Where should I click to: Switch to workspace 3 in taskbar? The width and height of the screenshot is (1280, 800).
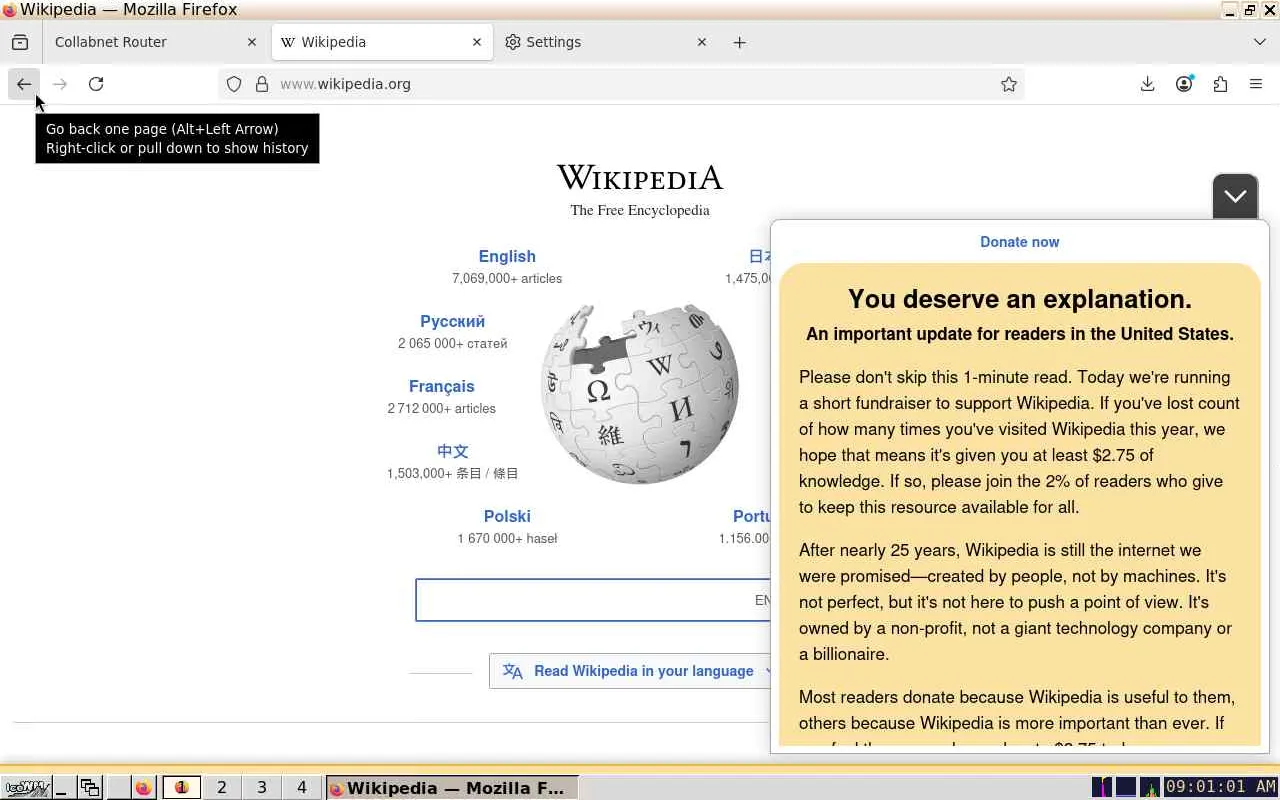tap(262, 788)
